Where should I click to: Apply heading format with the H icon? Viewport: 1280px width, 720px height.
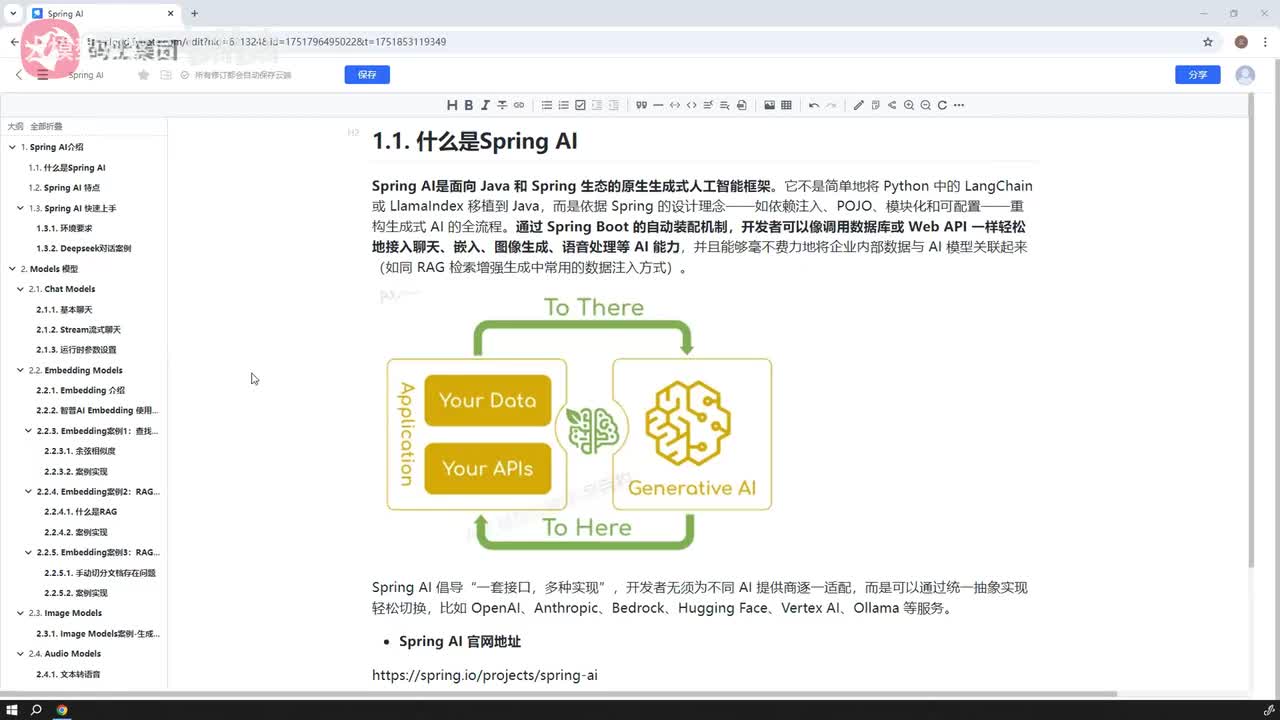click(x=452, y=105)
